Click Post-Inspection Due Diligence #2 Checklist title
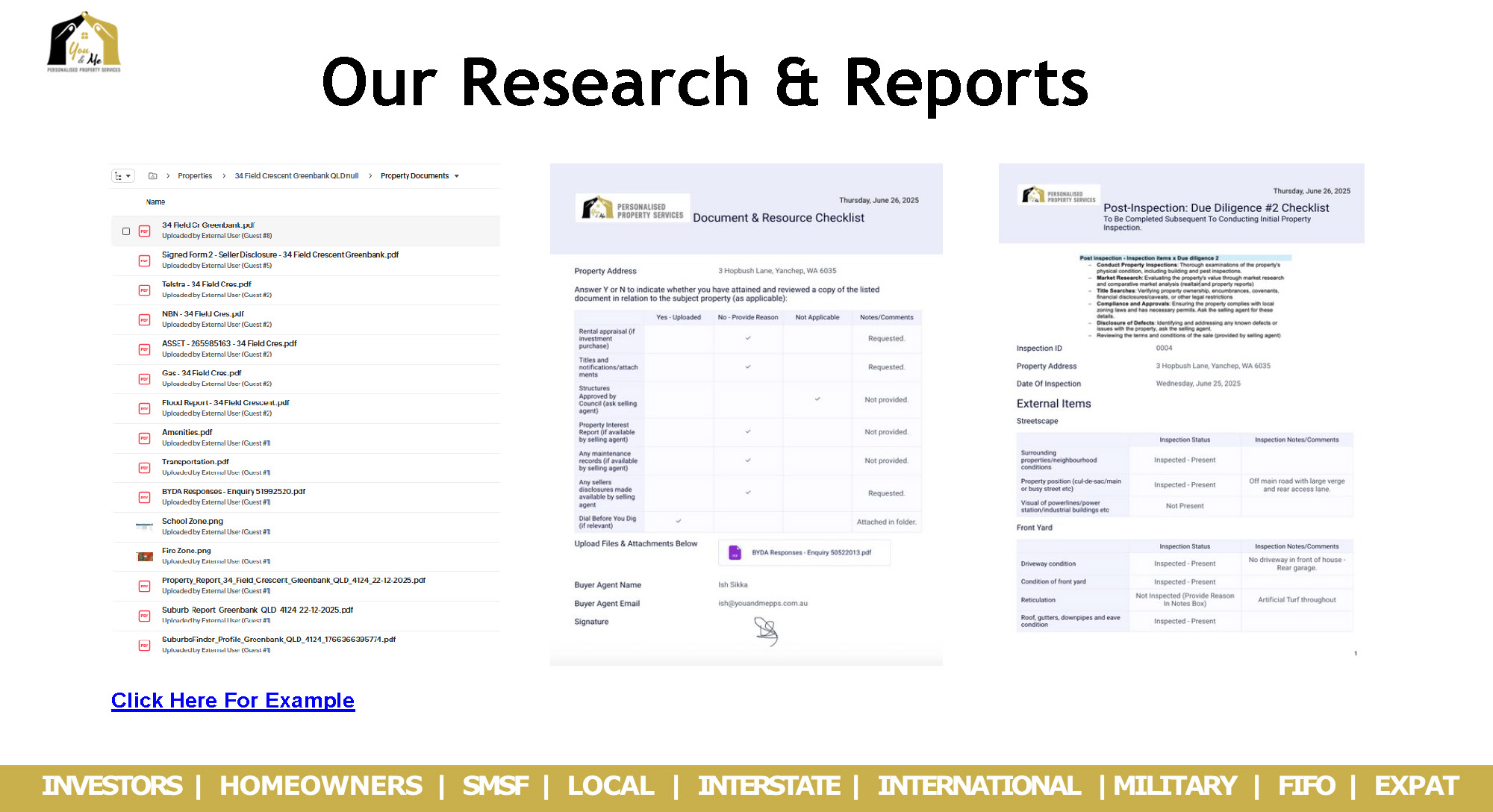The width and height of the screenshot is (1493, 812). (x=1216, y=208)
